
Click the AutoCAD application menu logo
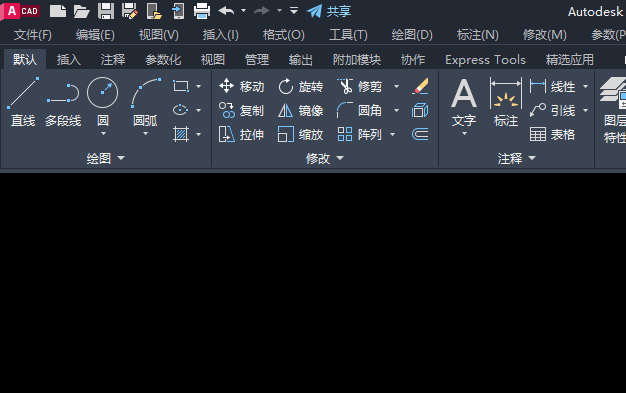click(x=21, y=11)
